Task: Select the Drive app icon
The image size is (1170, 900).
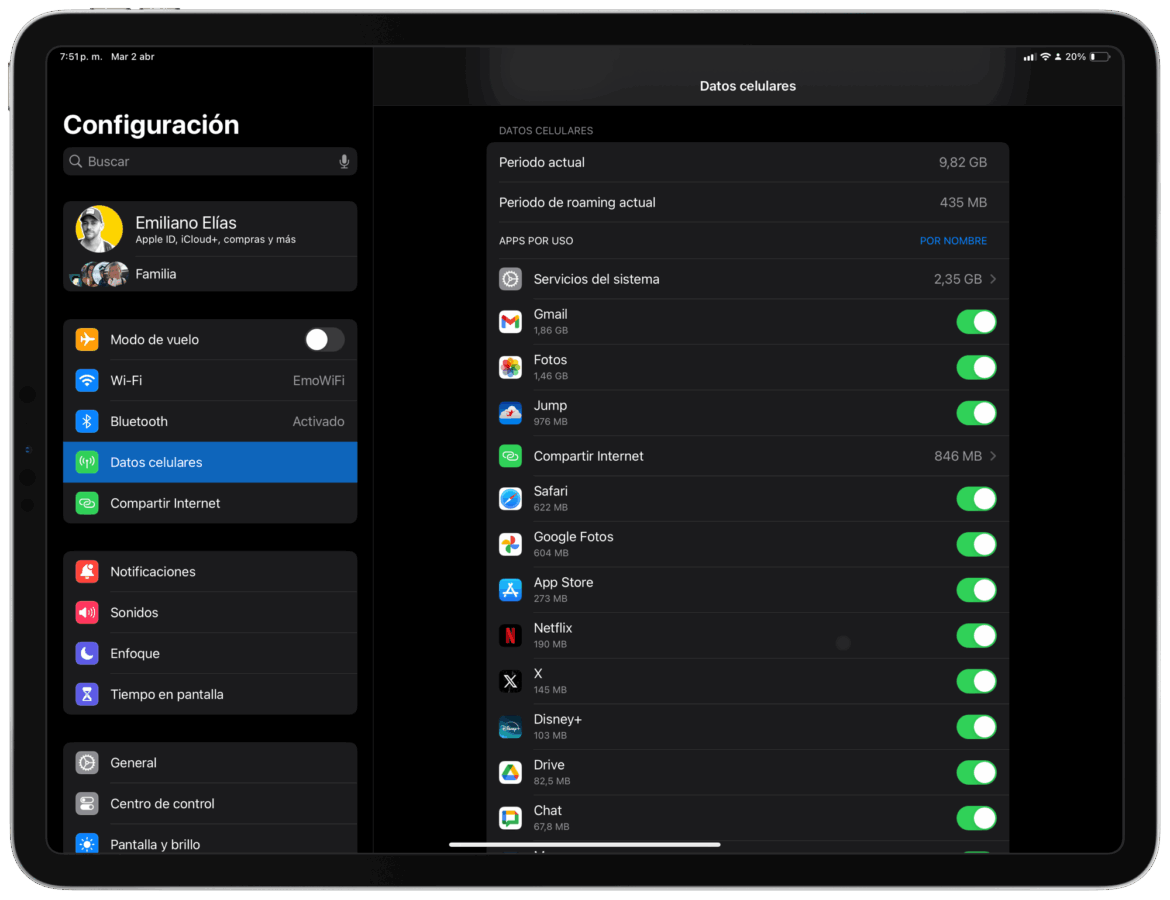Action: click(510, 772)
